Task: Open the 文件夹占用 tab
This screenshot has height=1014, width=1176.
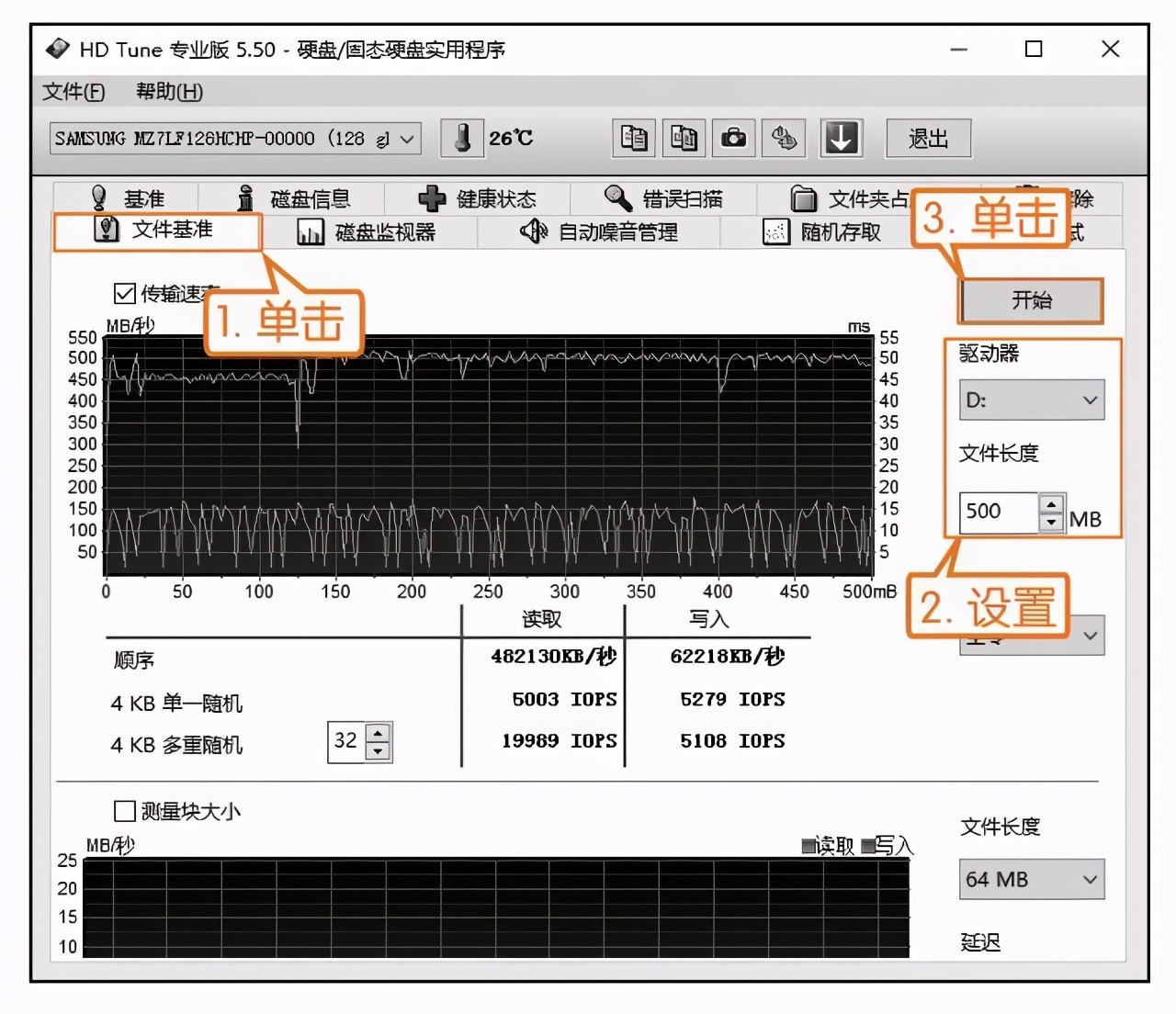Action: click(850, 198)
